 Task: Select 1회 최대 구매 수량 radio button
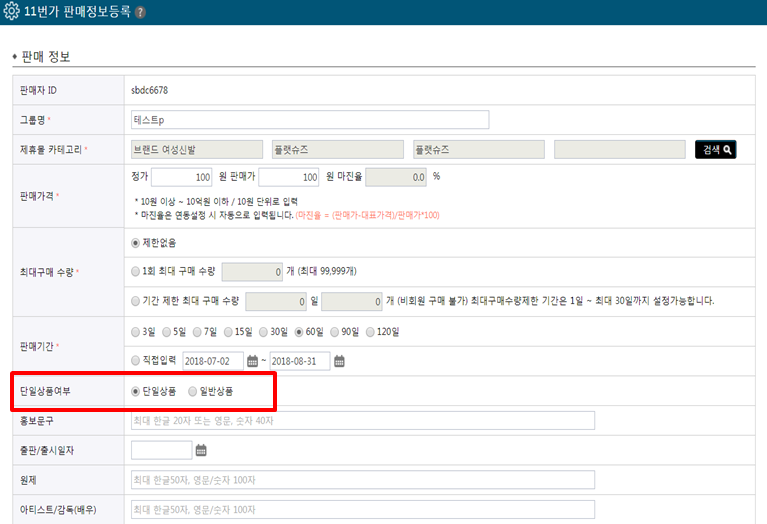(x=136, y=271)
